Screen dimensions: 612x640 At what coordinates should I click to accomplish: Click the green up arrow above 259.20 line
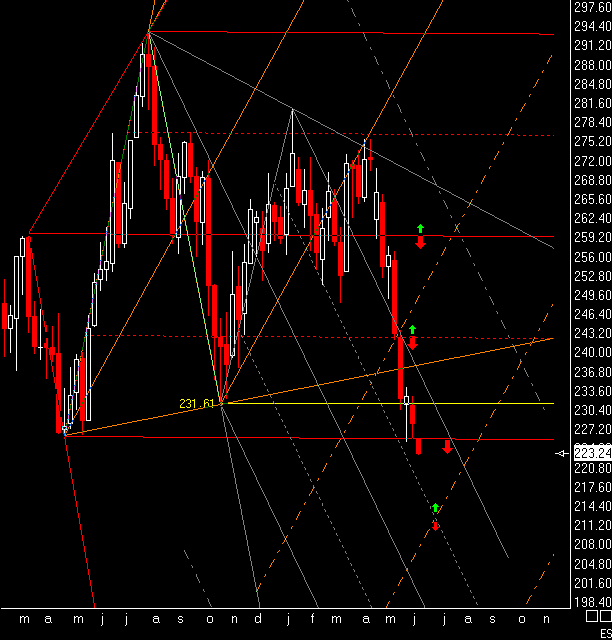tap(421, 229)
